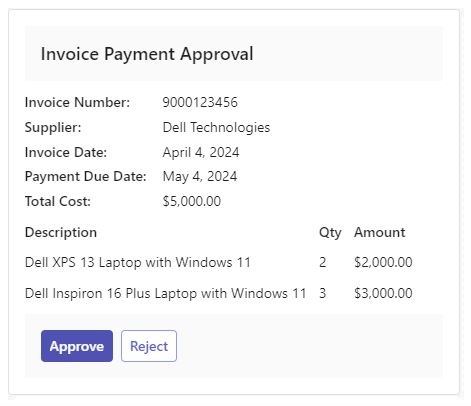
Task: Click the Amount column header
Action: pyautogui.click(x=380, y=232)
